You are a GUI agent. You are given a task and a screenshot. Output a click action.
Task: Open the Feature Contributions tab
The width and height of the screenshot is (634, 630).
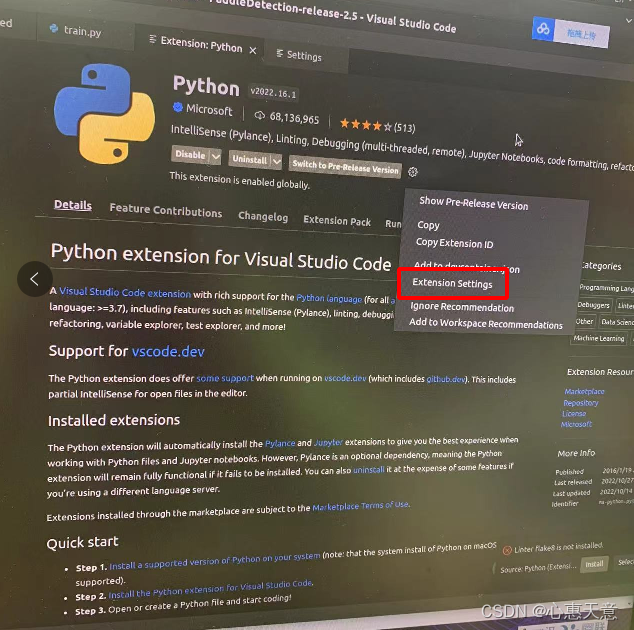pos(166,211)
